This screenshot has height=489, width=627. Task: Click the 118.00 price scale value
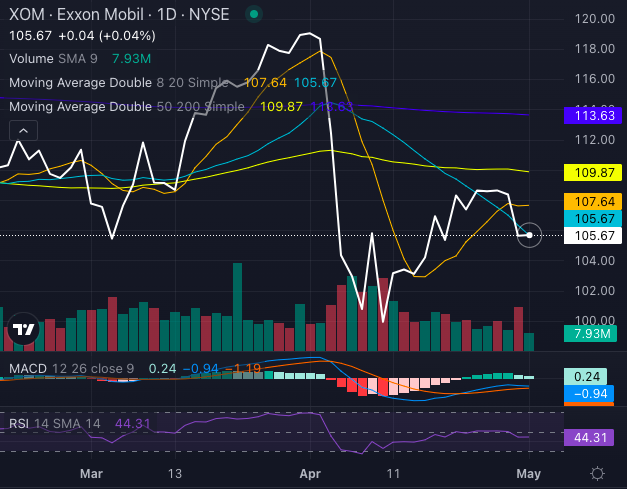(595, 49)
